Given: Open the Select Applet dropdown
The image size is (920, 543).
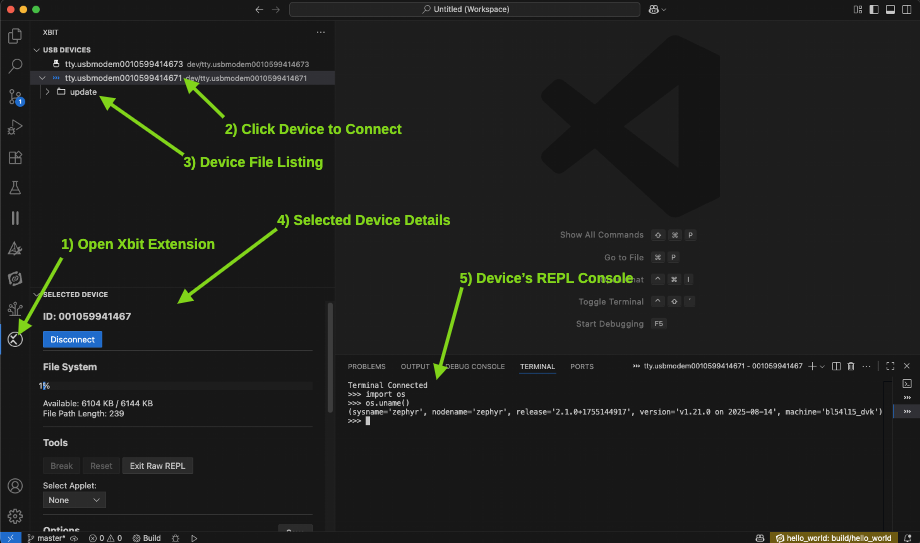Looking at the screenshot, I should pos(74,499).
